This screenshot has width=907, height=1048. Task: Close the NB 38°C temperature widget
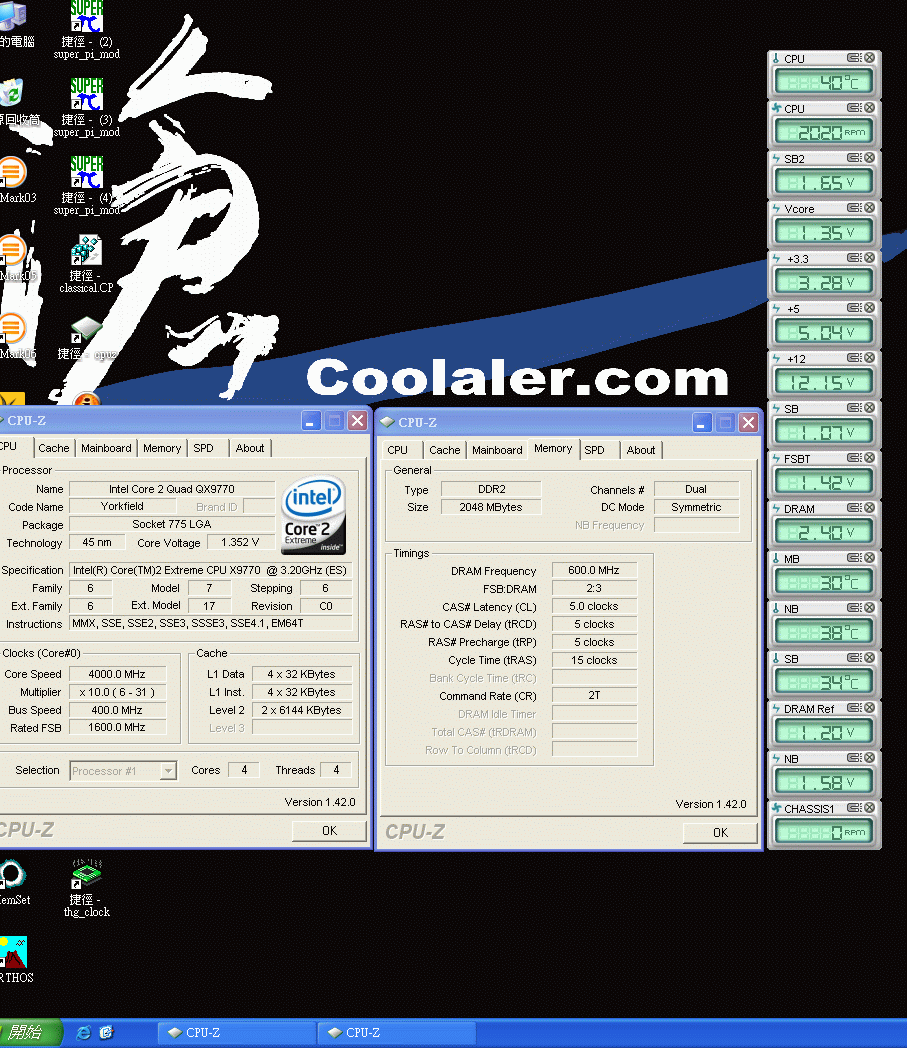[x=870, y=608]
